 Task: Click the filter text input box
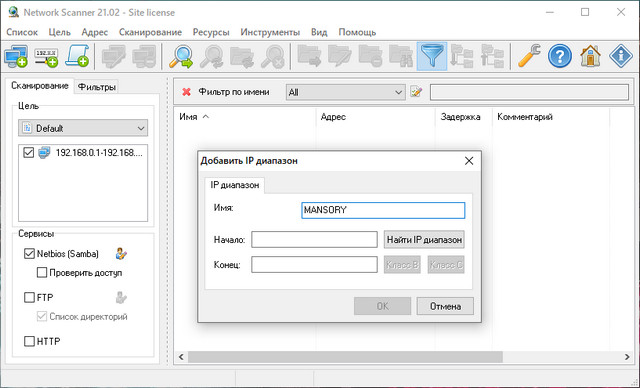(529, 92)
